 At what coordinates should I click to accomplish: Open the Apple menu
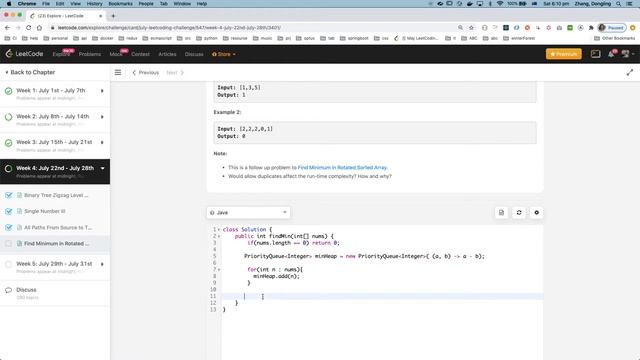point(9,4)
